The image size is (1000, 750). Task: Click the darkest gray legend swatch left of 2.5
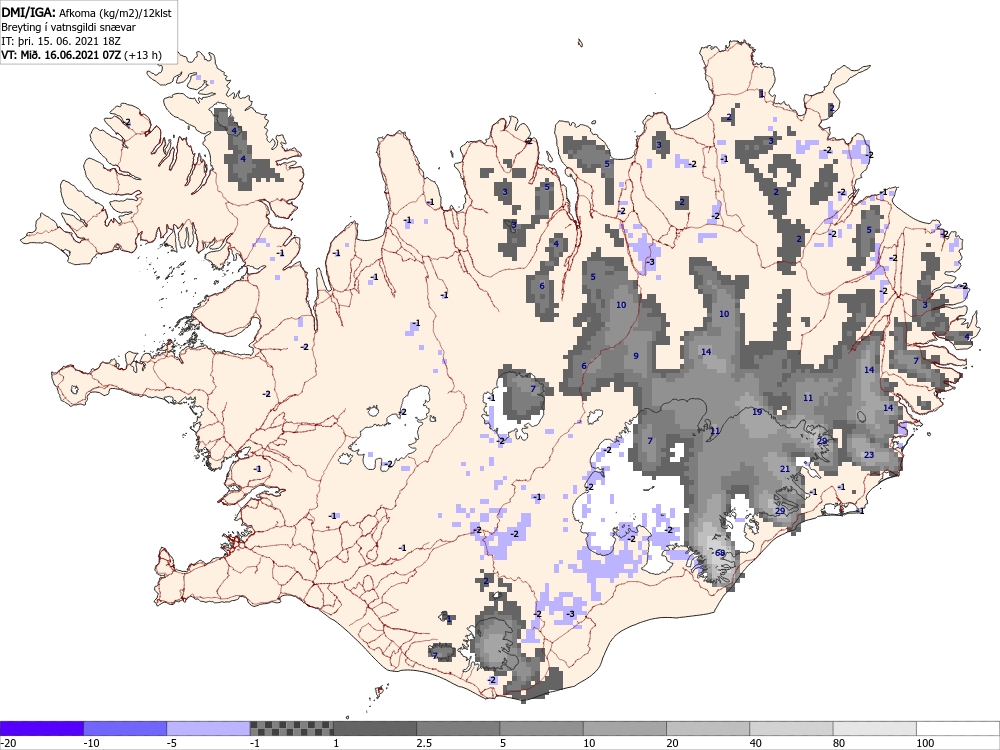[x=375, y=729]
